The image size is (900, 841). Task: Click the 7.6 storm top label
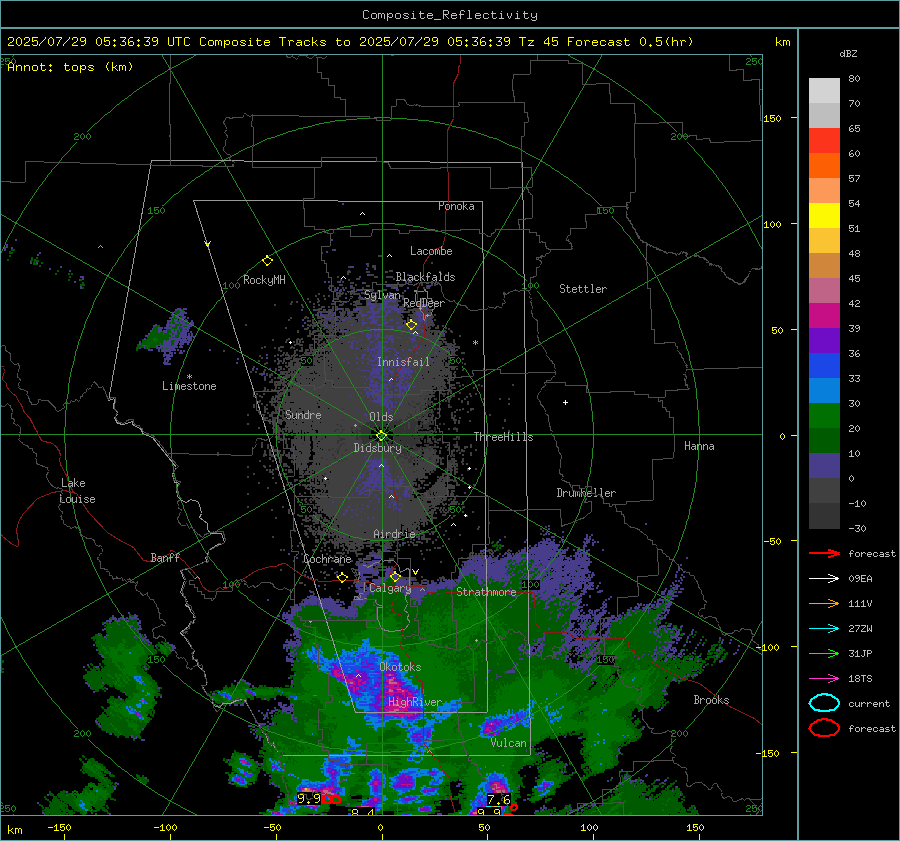(499, 799)
